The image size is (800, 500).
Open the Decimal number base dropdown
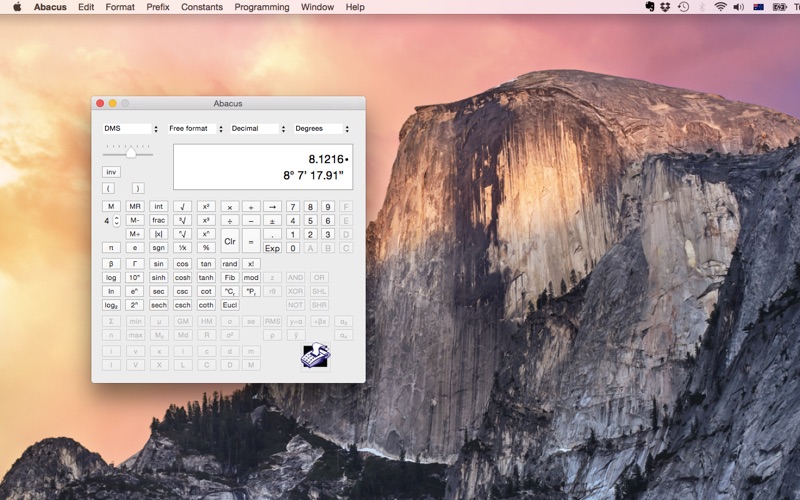pos(258,129)
